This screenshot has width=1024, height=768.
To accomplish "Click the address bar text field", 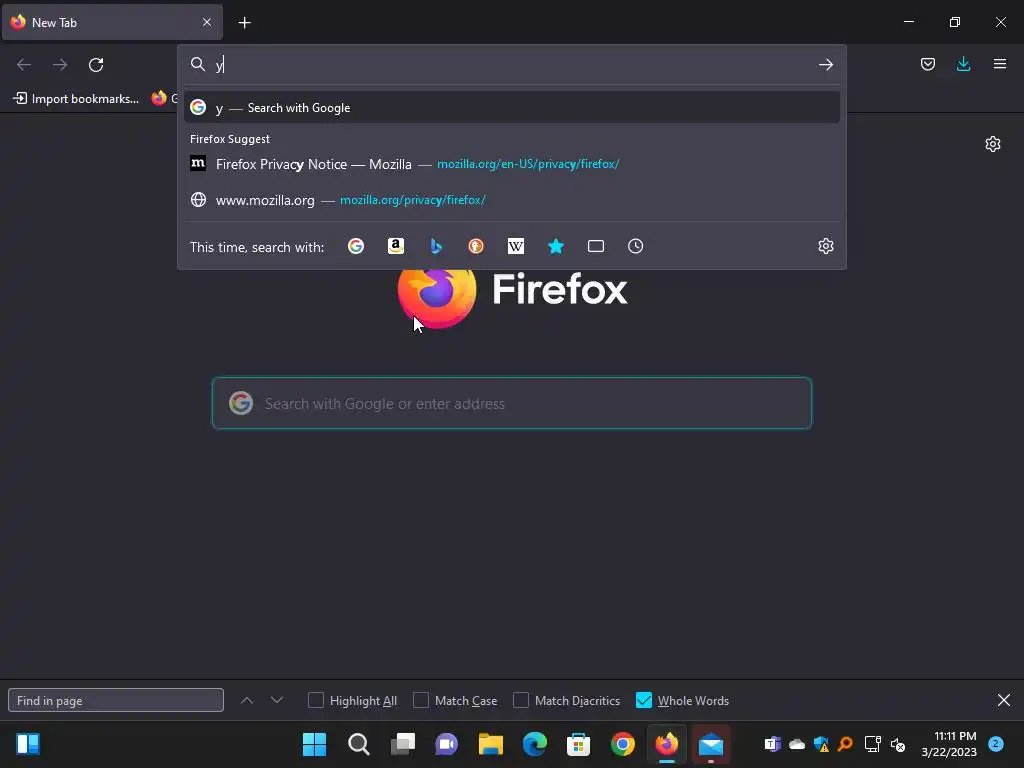I will click(511, 65).
